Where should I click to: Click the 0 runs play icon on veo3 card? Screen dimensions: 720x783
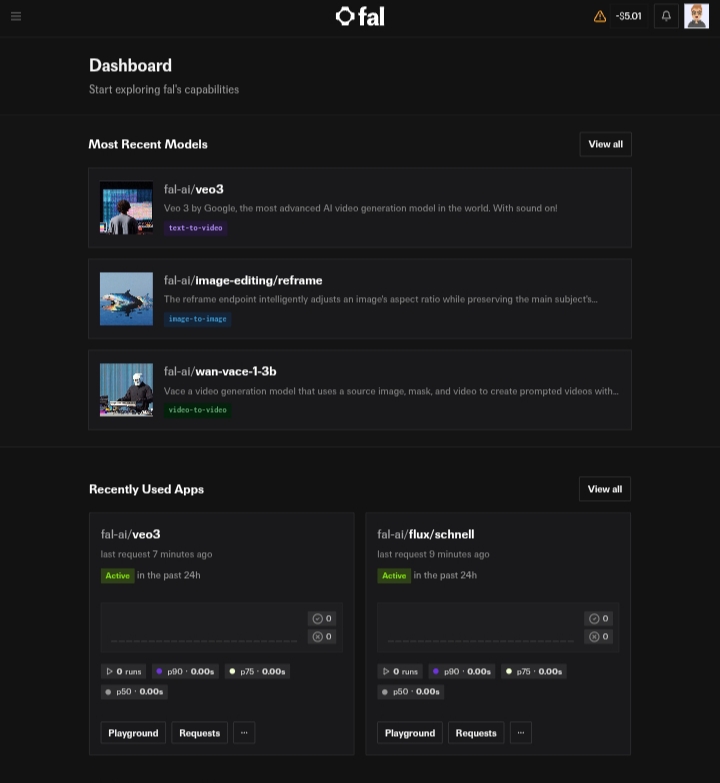click(109, 672)
